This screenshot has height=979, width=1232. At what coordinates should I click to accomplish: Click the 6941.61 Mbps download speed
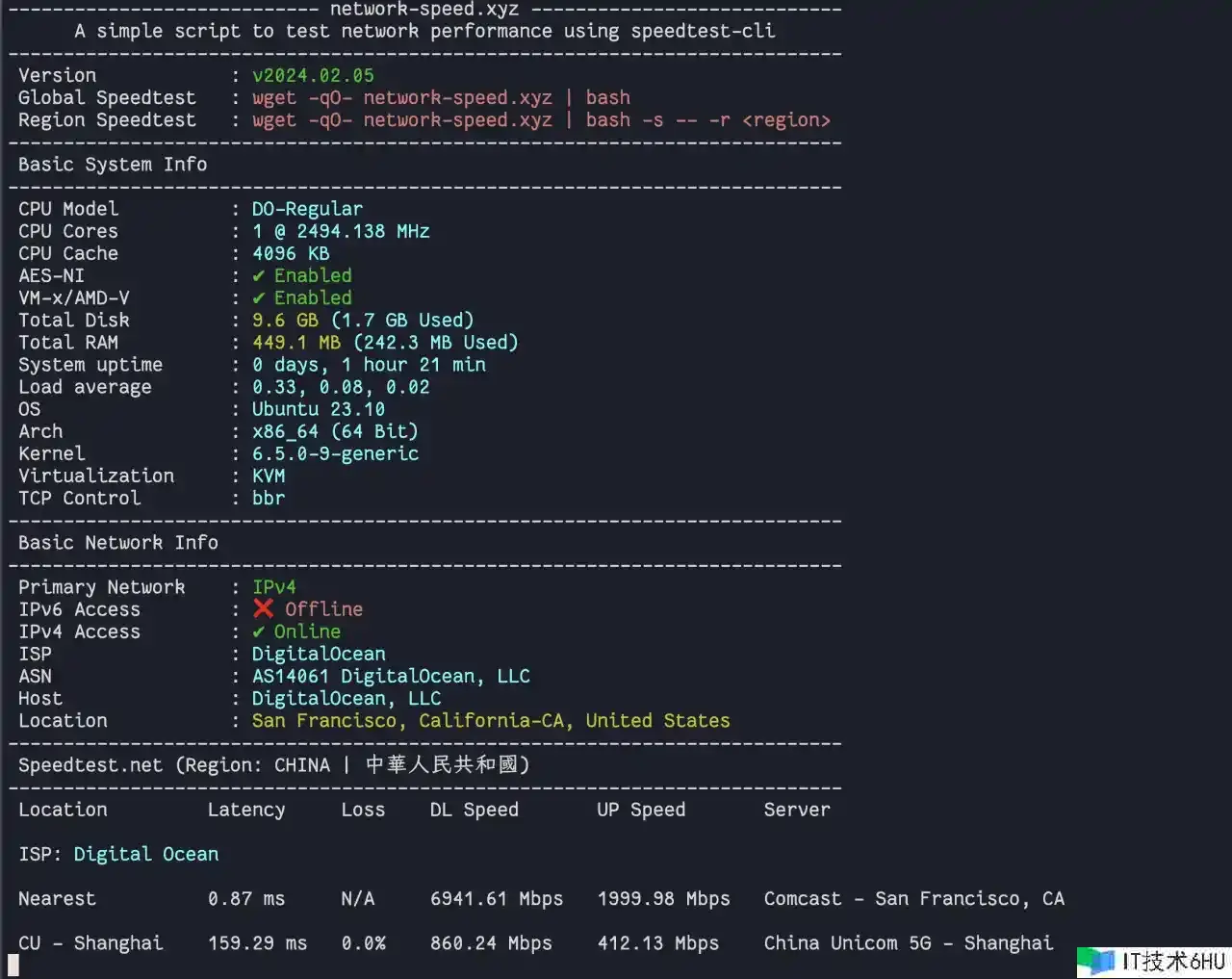(496, 899)
